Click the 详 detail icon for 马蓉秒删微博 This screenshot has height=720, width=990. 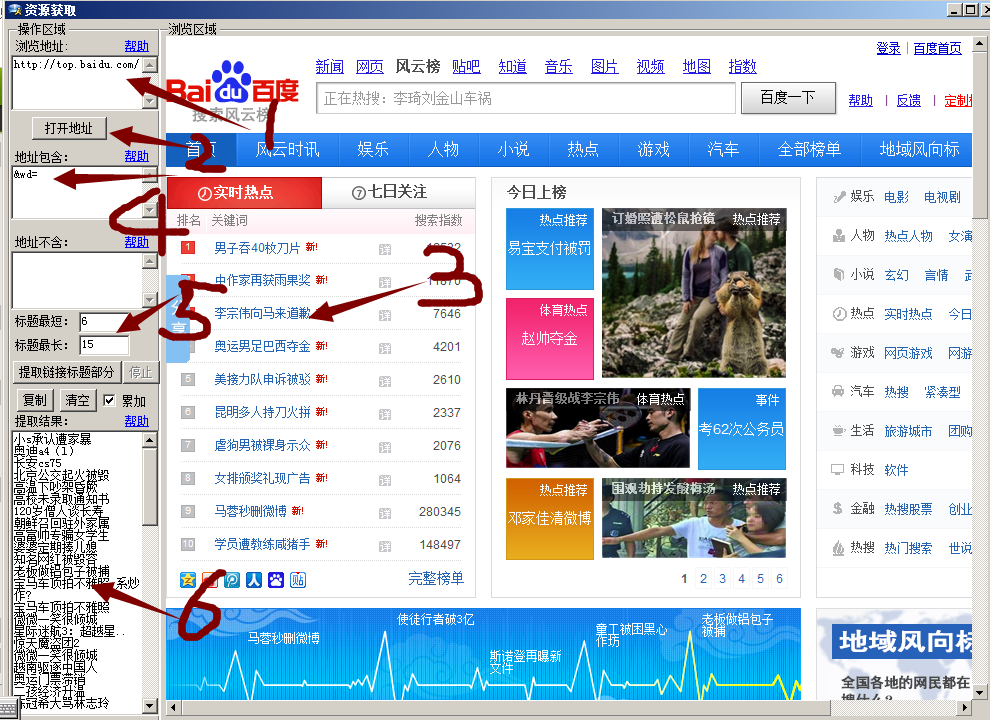click(385, 513)
